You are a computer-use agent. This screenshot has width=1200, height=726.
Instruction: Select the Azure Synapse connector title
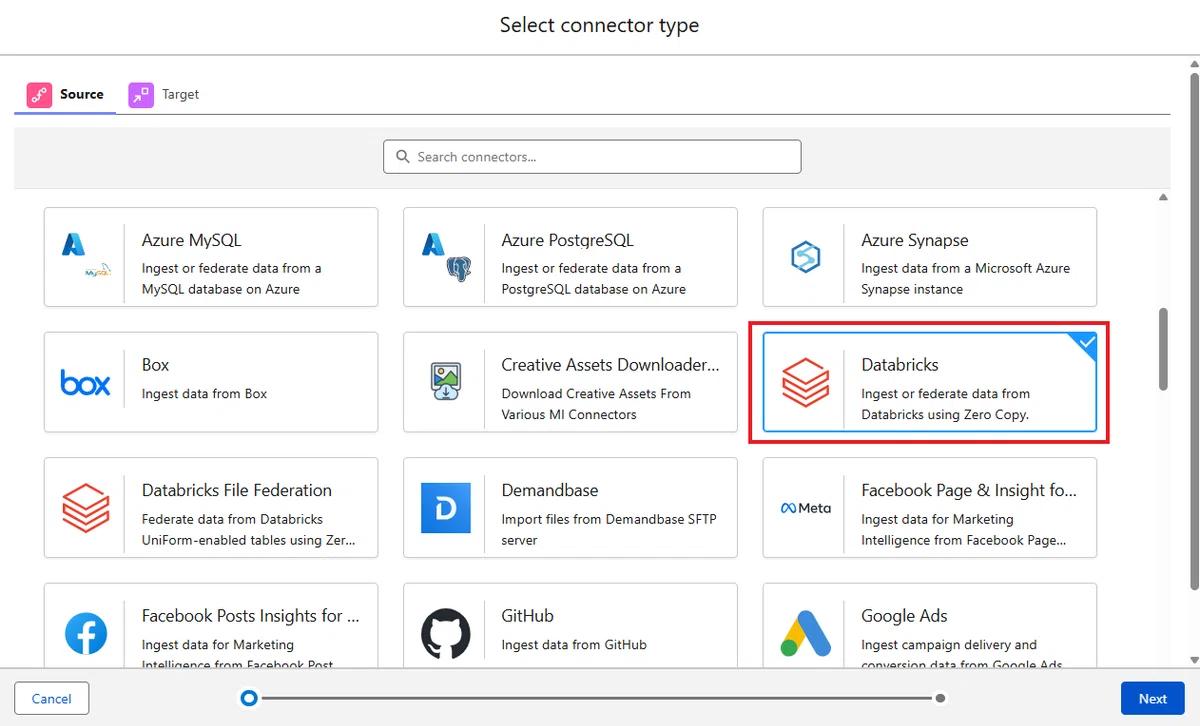pos(914,240)
